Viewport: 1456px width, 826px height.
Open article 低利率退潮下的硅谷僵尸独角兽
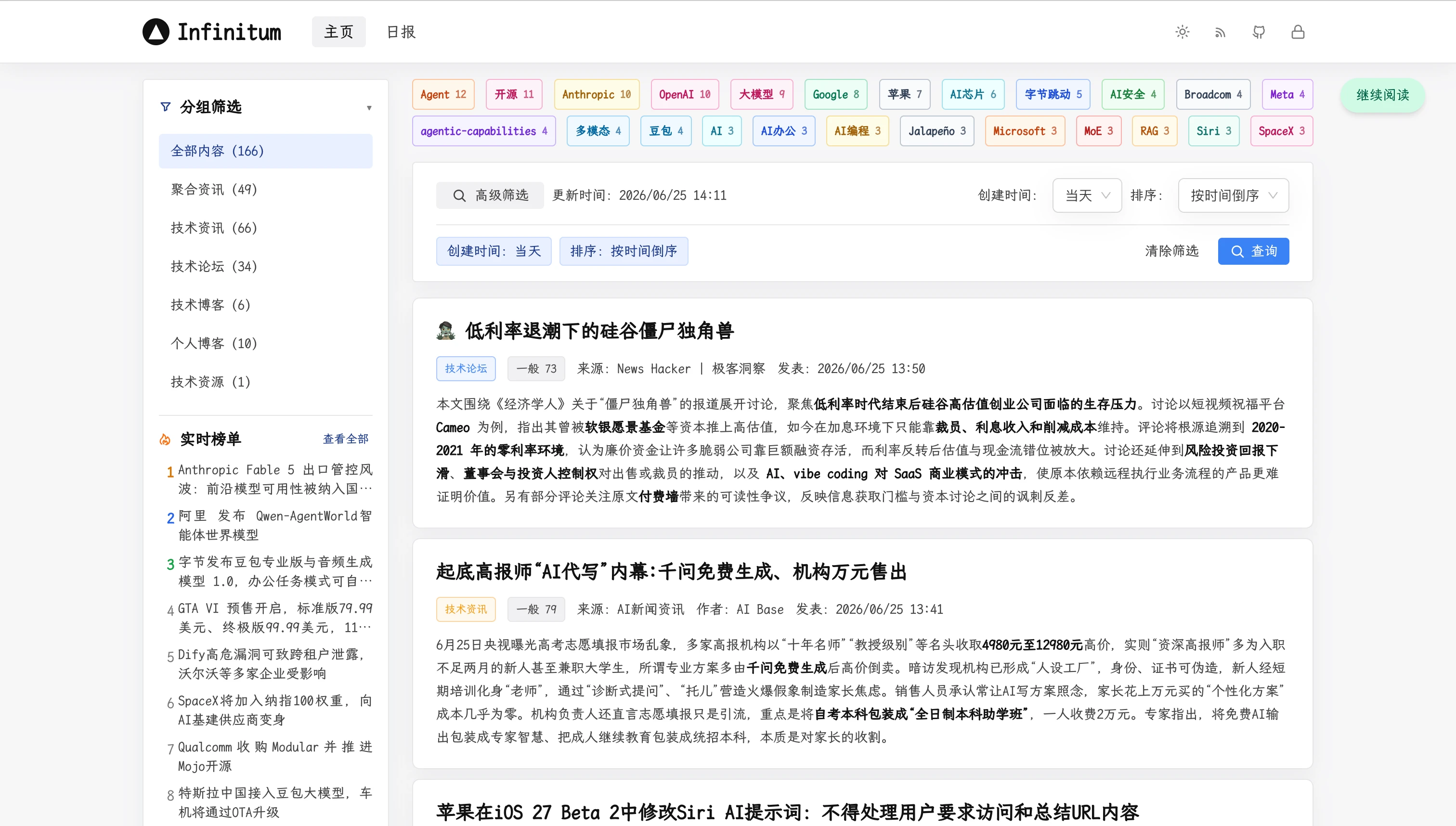click(x=599, y=331)
